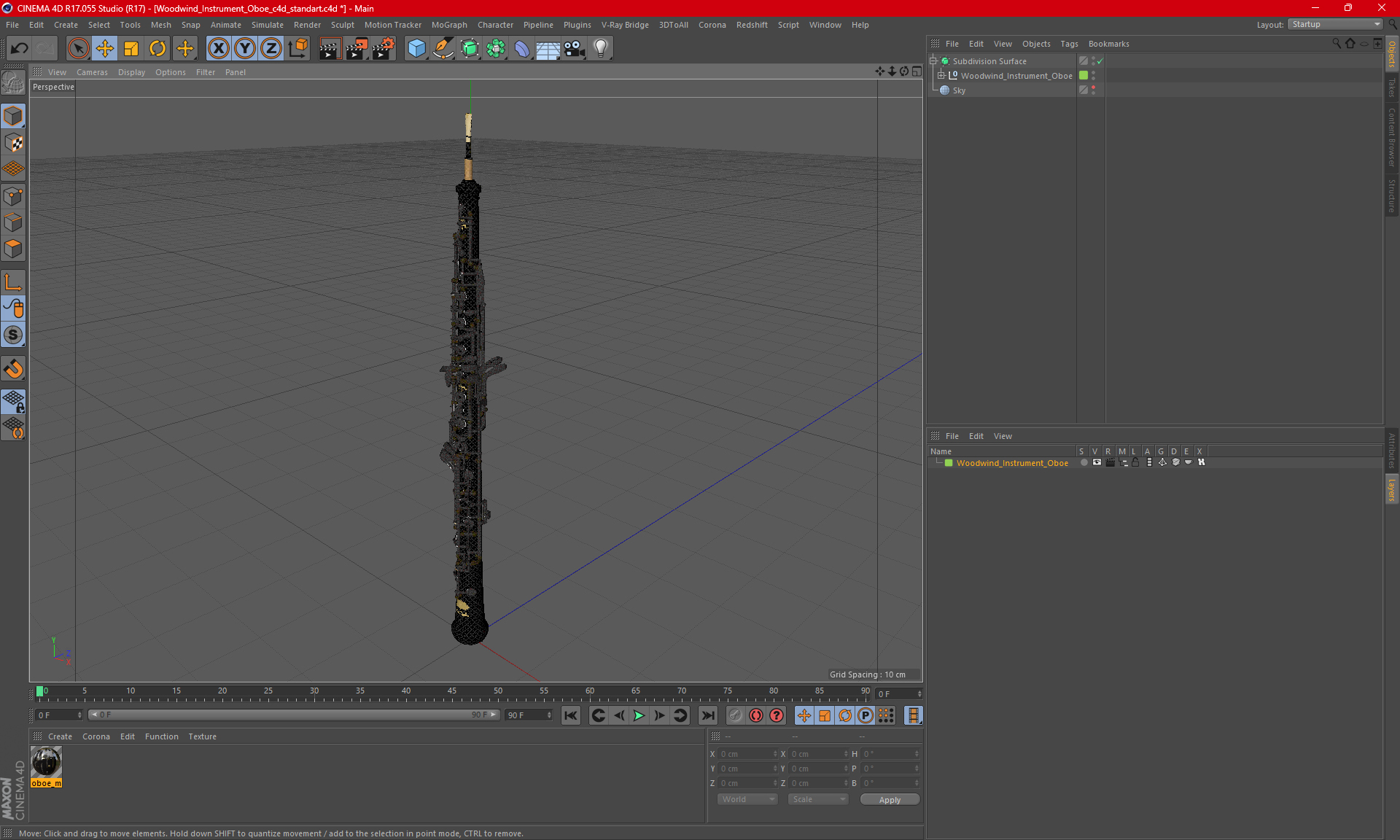Open the Simulate menu
This screenshot has height=840, width=1400.
[268, 25]
